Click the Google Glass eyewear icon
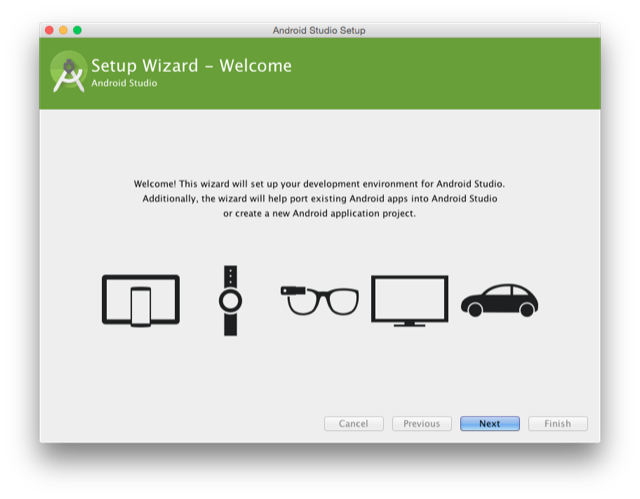The width and height of the screenshot is (640, 499). click(320, 301)
